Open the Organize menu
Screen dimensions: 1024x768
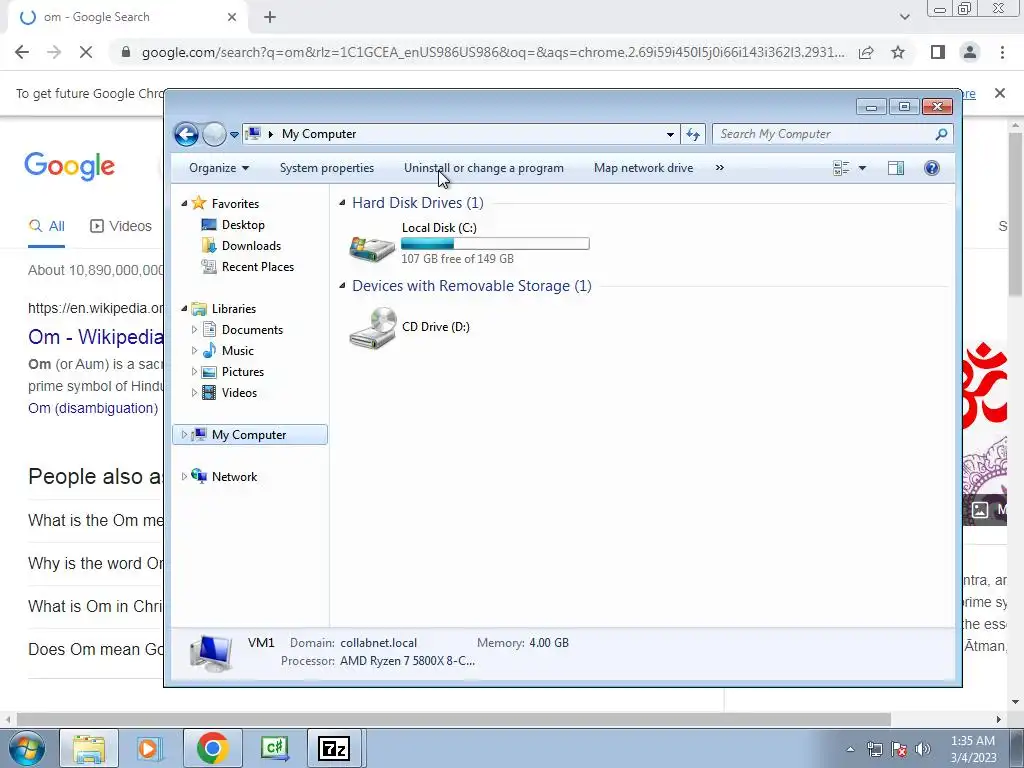(219, 168)
